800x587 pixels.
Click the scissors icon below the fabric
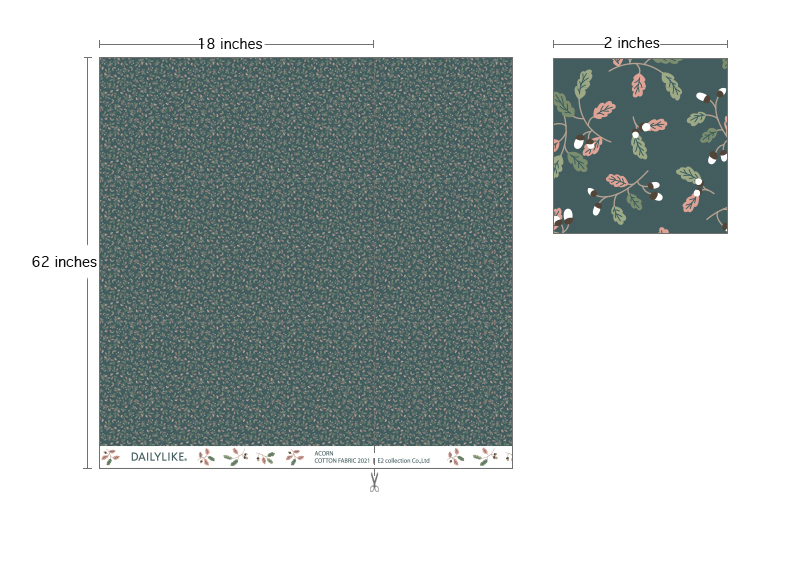[x=373, y=484]
